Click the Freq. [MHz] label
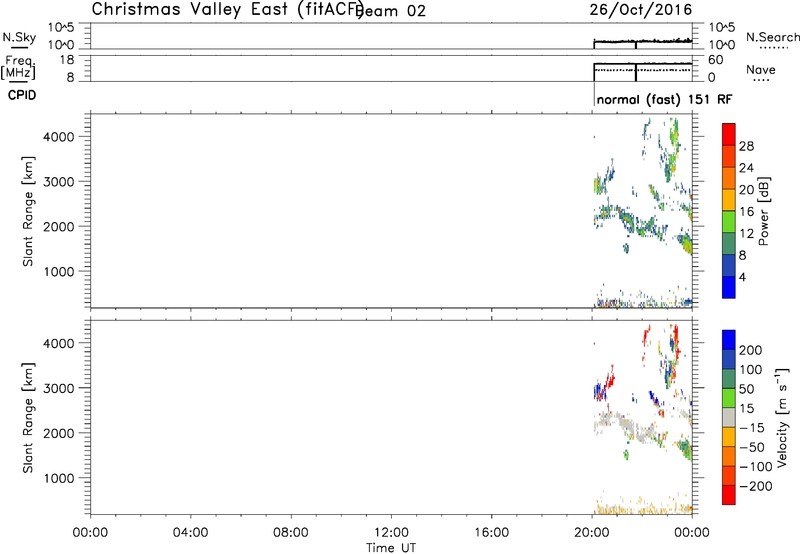The width and height of the screenshot is (800, 554). 19,68
